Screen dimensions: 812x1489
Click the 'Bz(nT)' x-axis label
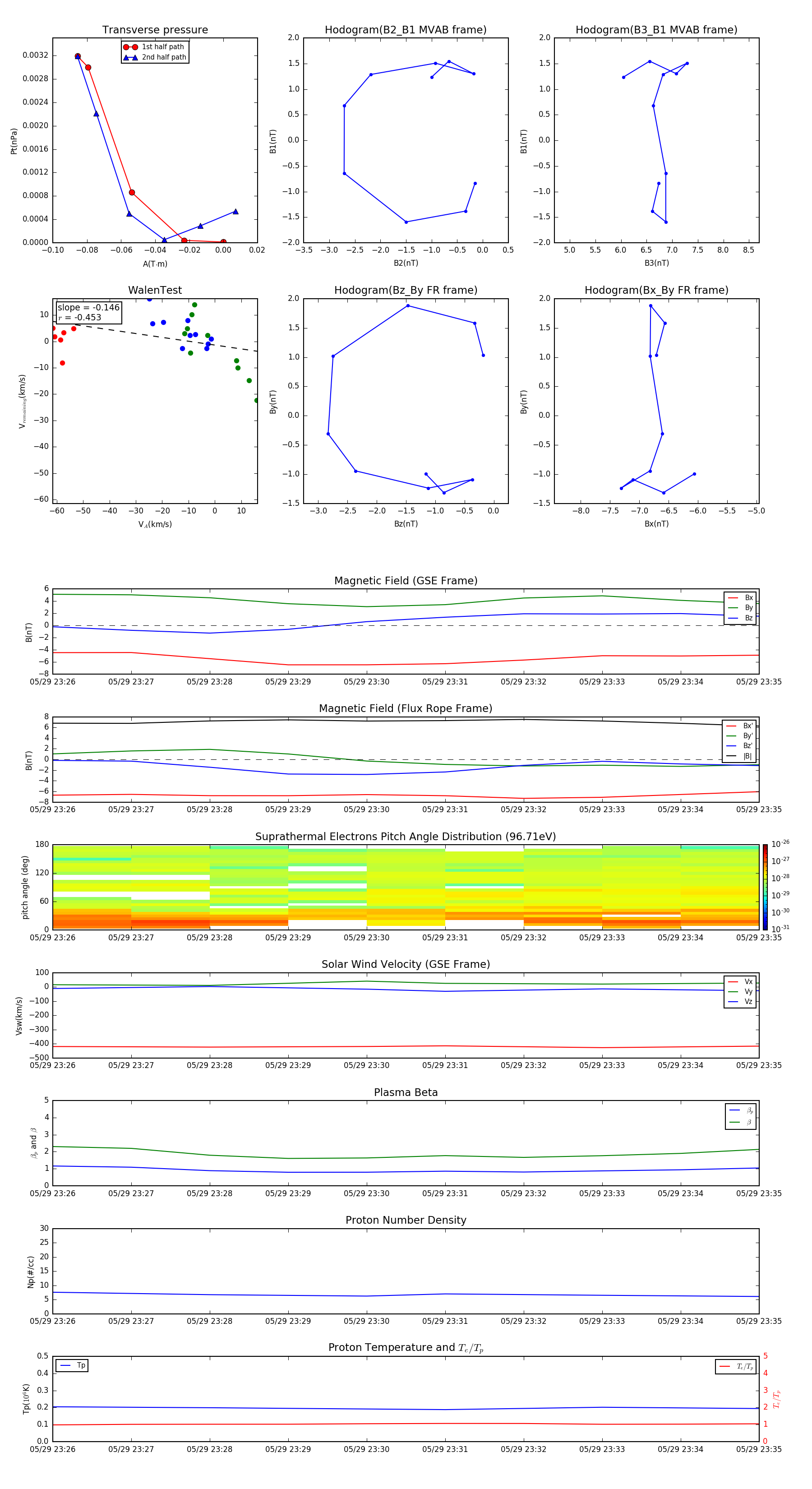(406, 524)
